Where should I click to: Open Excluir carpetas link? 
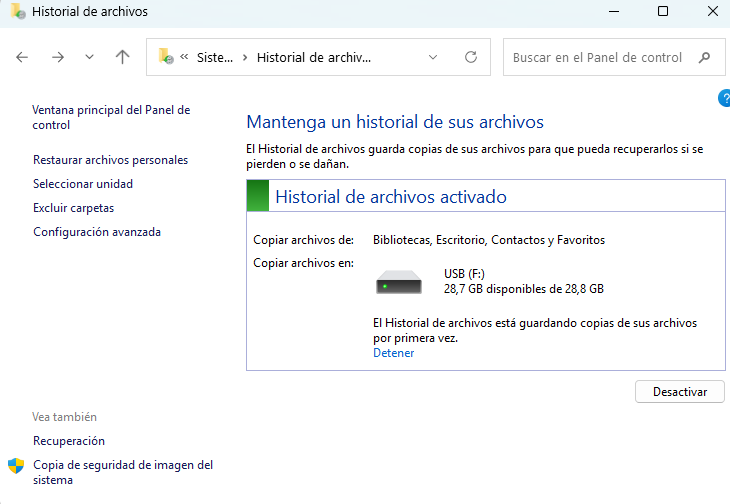[x=74, y=208]
